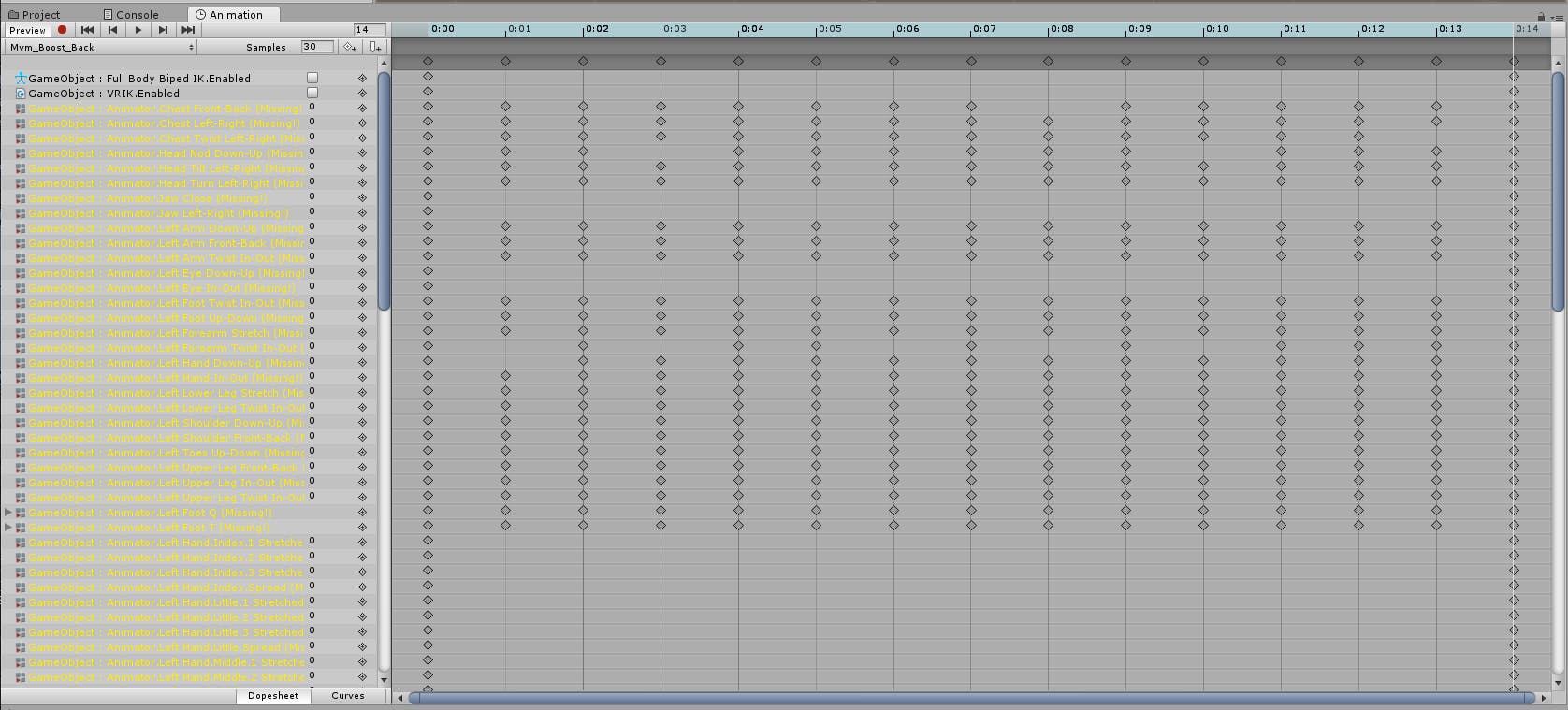This screenshot has width=1568, height=710.
Task: Switch to the Console tab
Action: [131, 15]
